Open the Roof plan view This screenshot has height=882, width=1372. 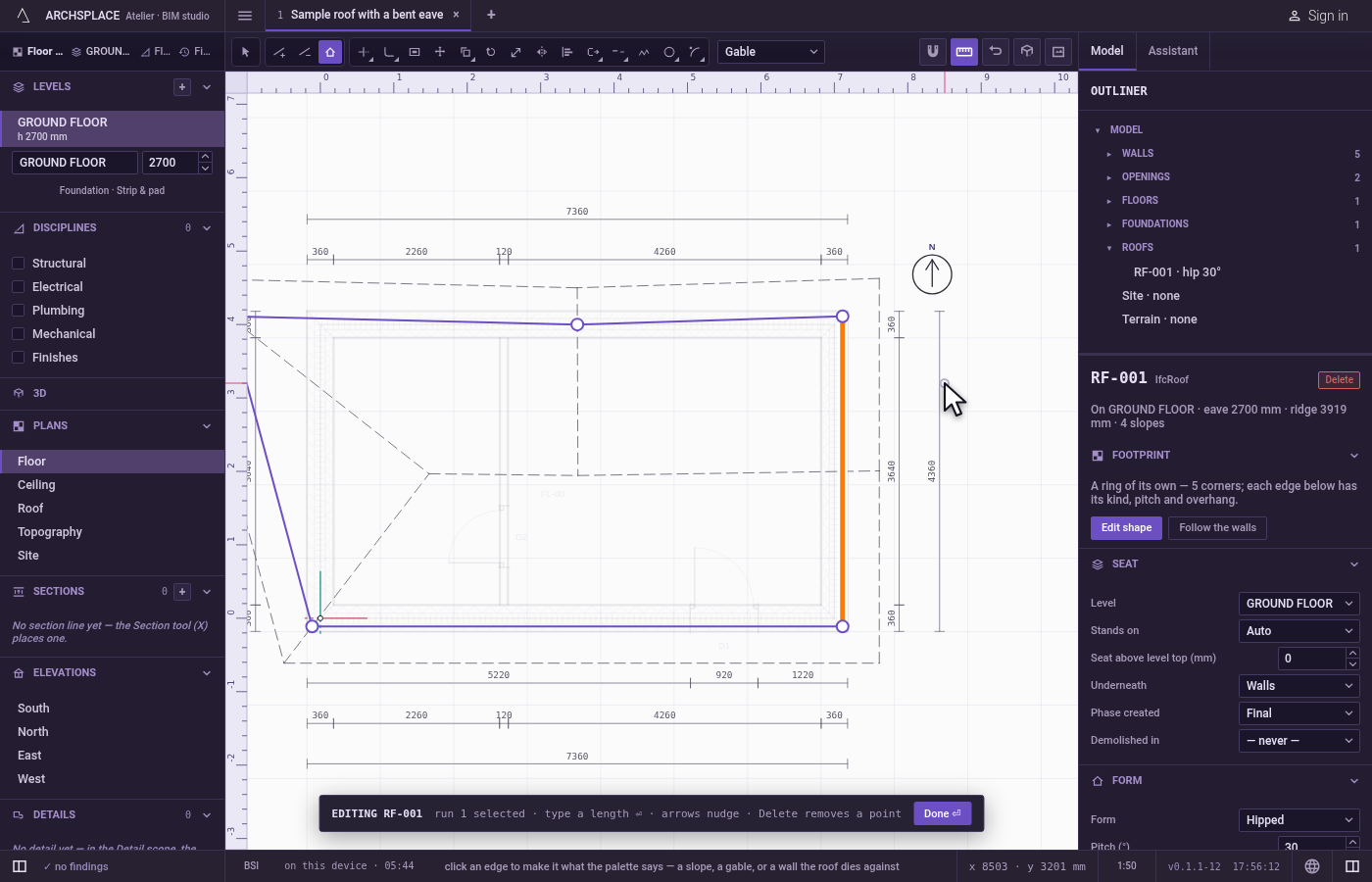coord(30,509)
